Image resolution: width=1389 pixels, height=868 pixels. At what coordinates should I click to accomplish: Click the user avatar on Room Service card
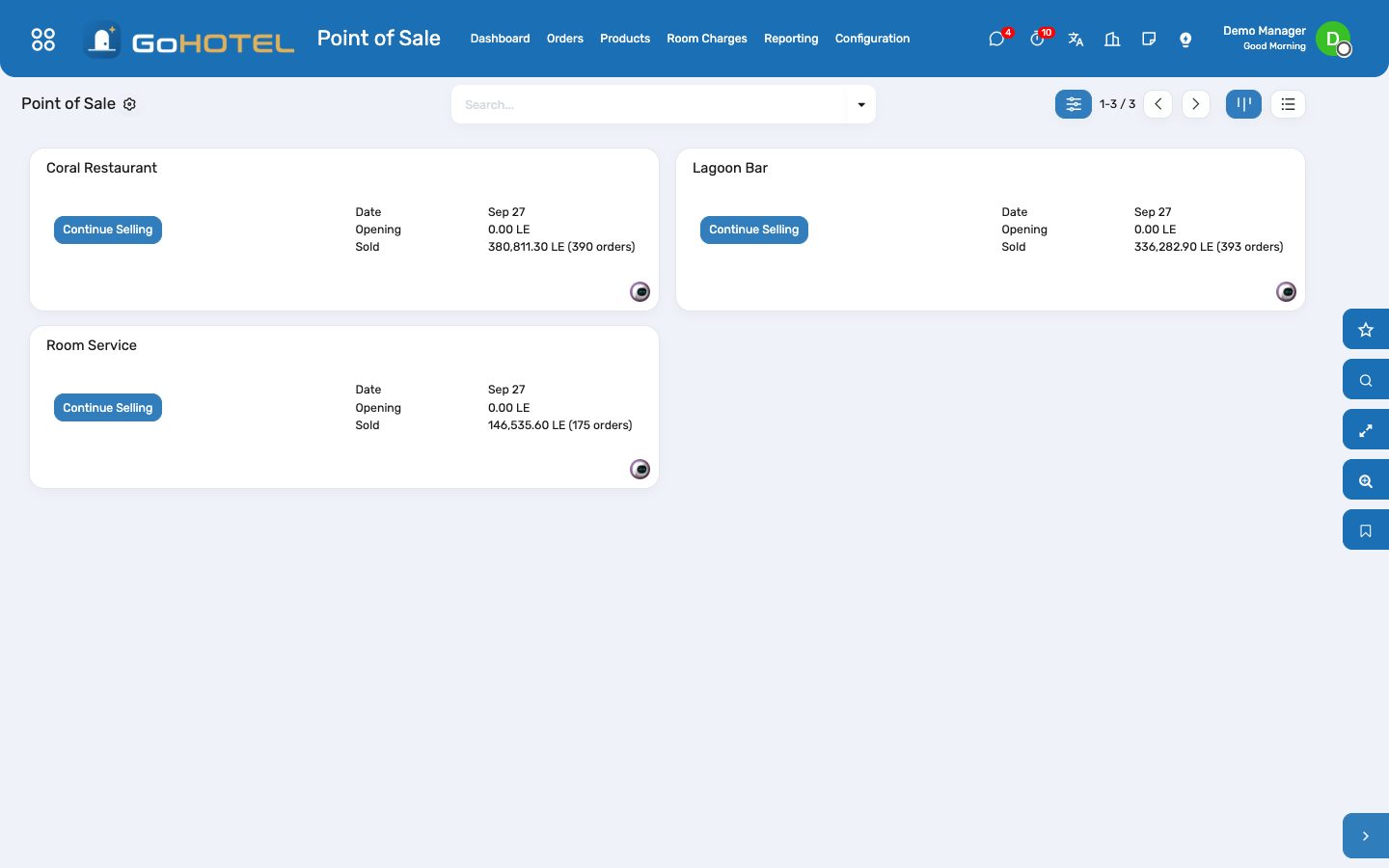coord(640,469)
